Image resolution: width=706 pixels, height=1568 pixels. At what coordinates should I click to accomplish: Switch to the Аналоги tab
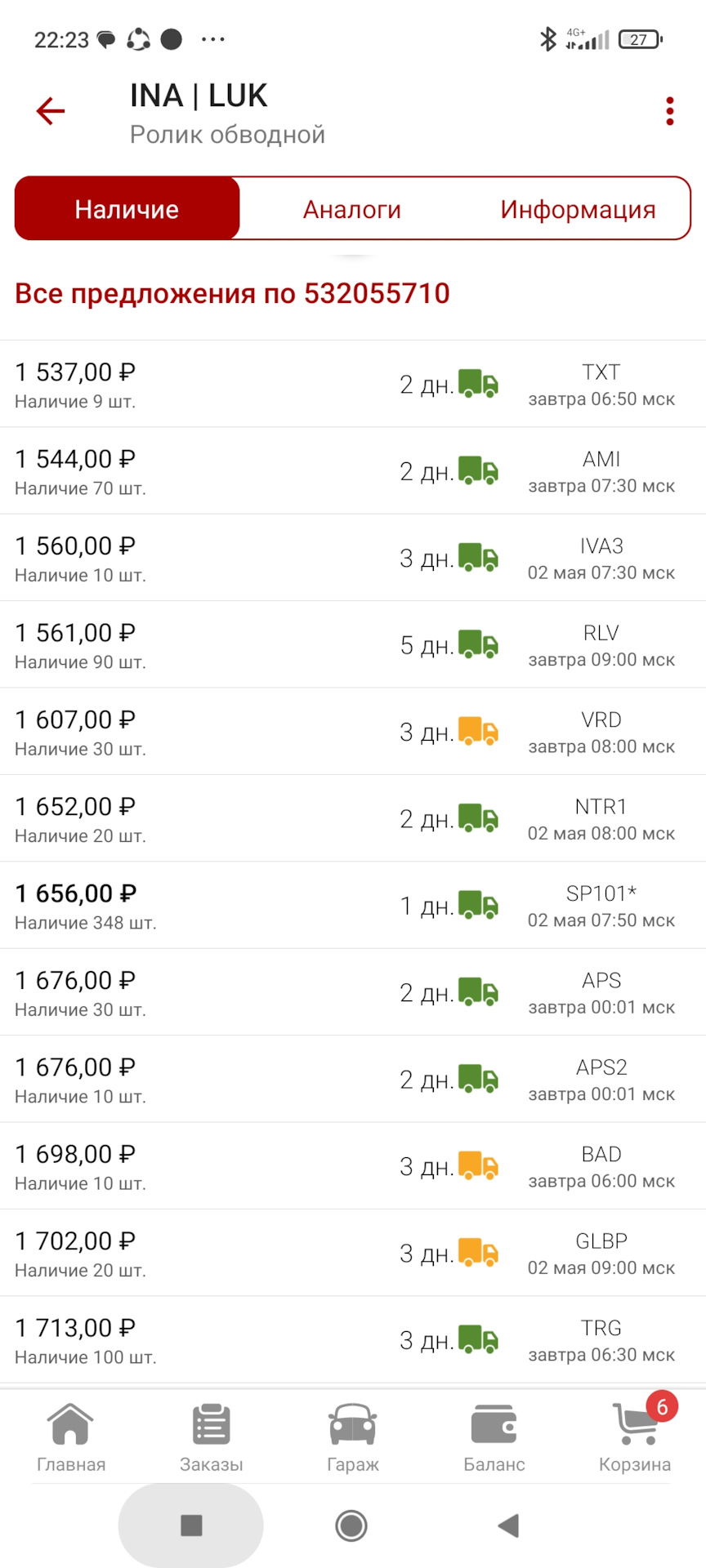tap(352, 209)
